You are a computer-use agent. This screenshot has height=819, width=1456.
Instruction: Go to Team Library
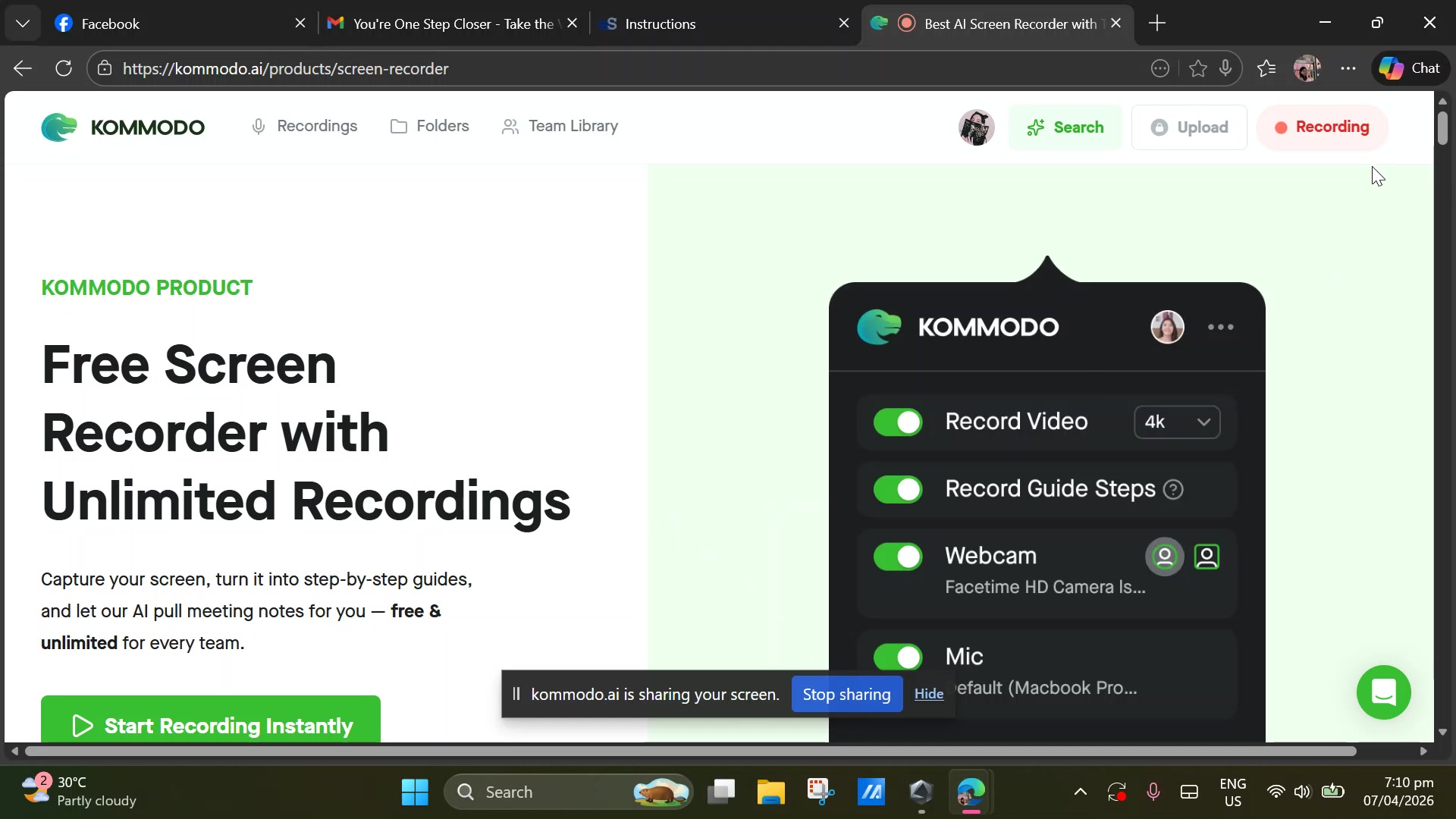tap(560, 127)
